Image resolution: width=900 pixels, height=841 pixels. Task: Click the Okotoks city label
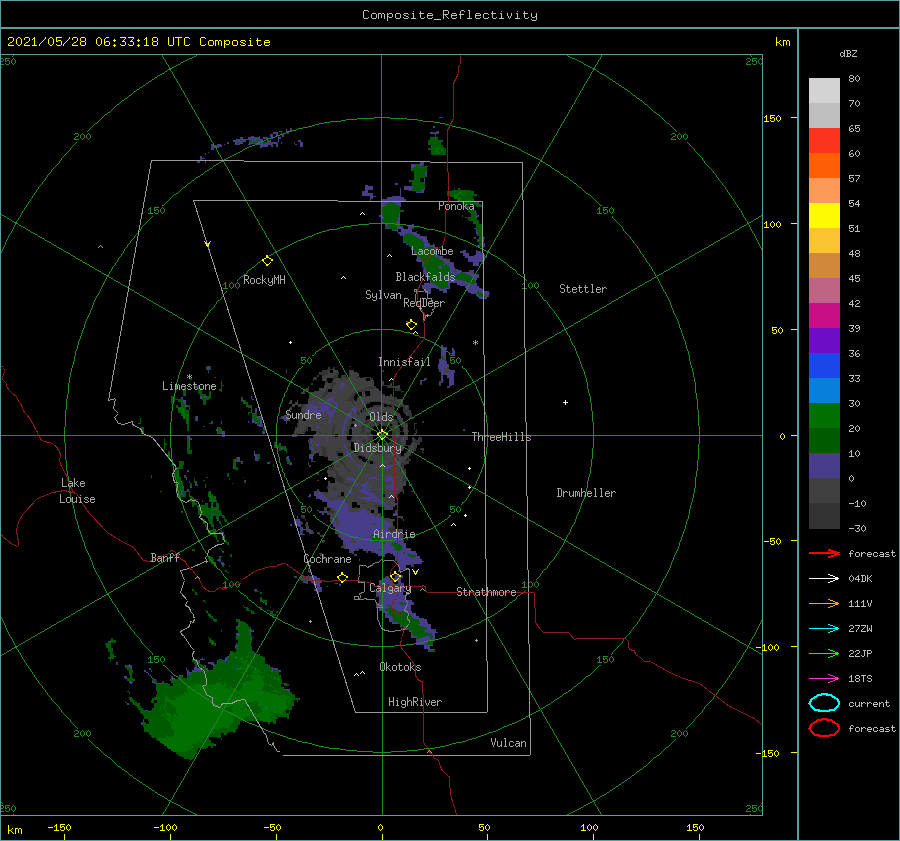(400, 667)
